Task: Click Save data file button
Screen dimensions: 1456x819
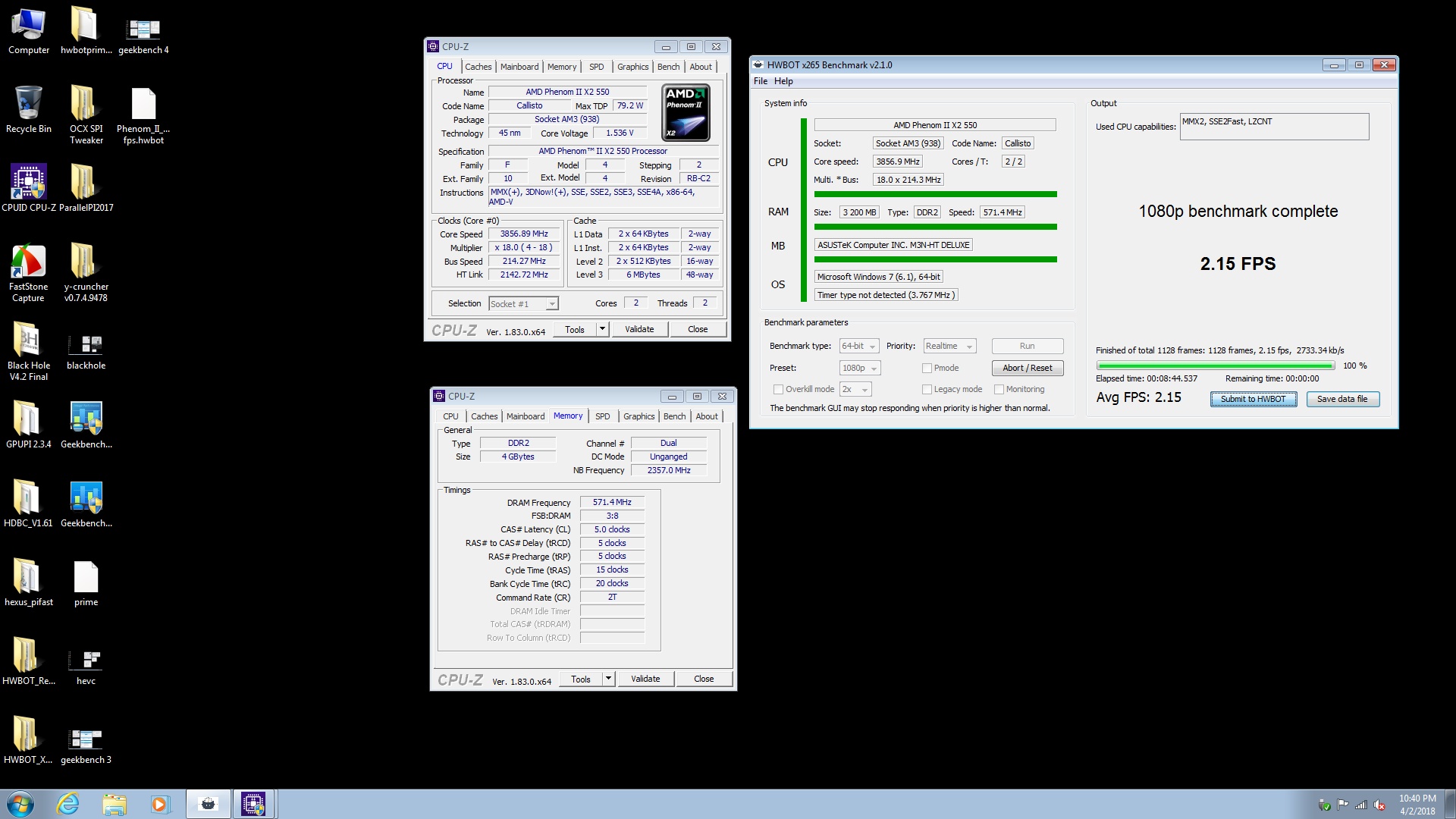Action: 1342,400
